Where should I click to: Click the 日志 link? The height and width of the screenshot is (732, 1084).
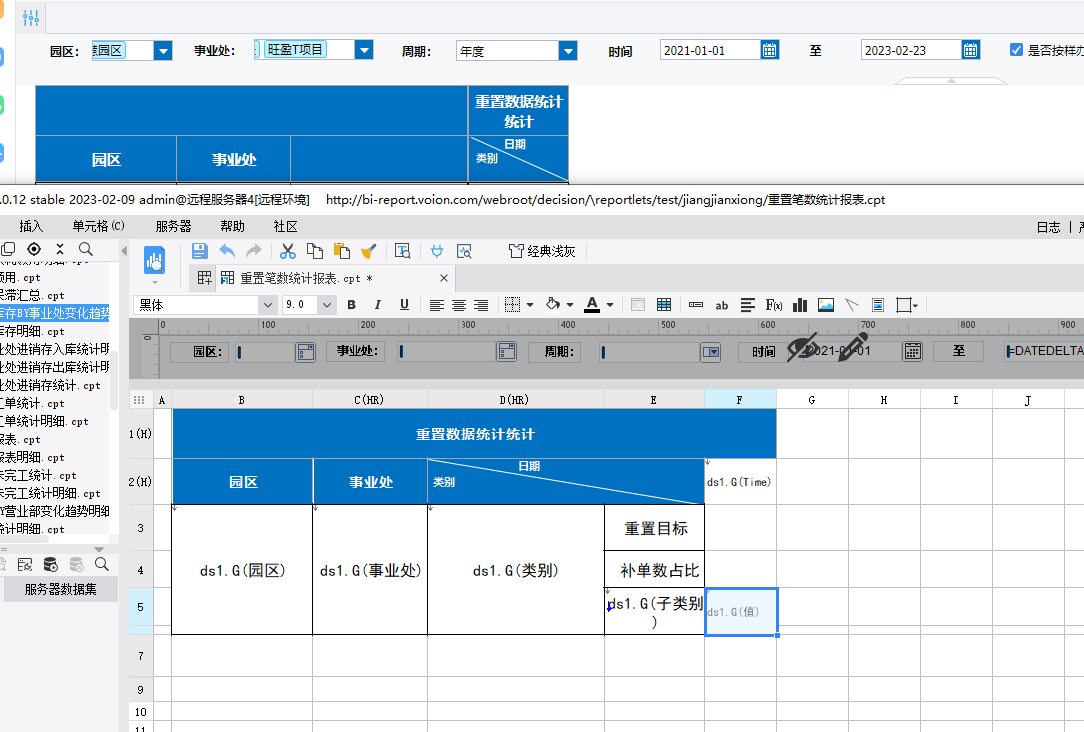pos(1048,227)
